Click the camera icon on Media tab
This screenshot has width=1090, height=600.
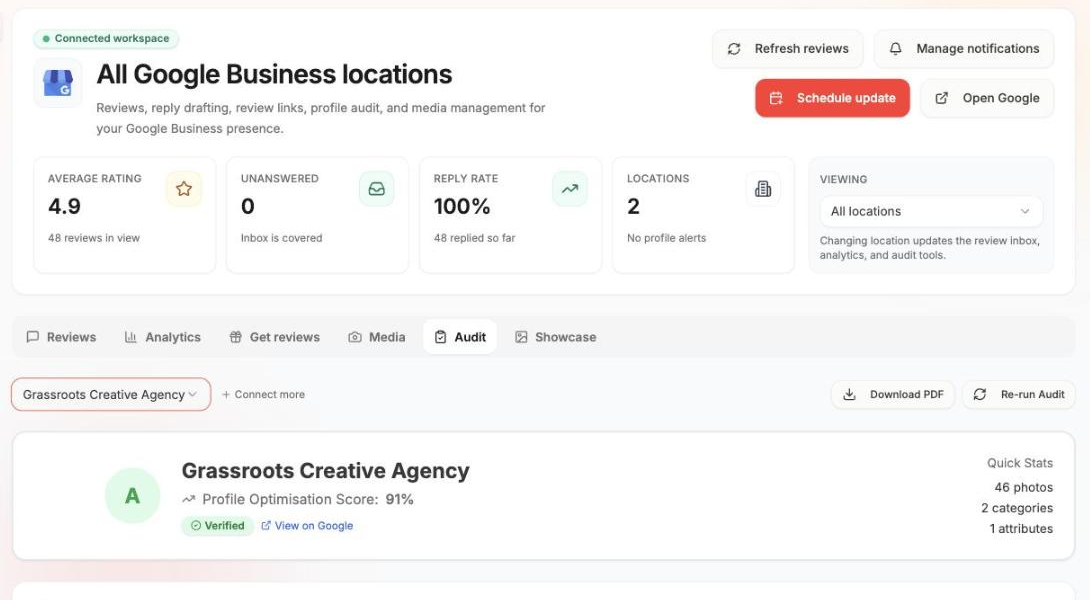point(355,337)
